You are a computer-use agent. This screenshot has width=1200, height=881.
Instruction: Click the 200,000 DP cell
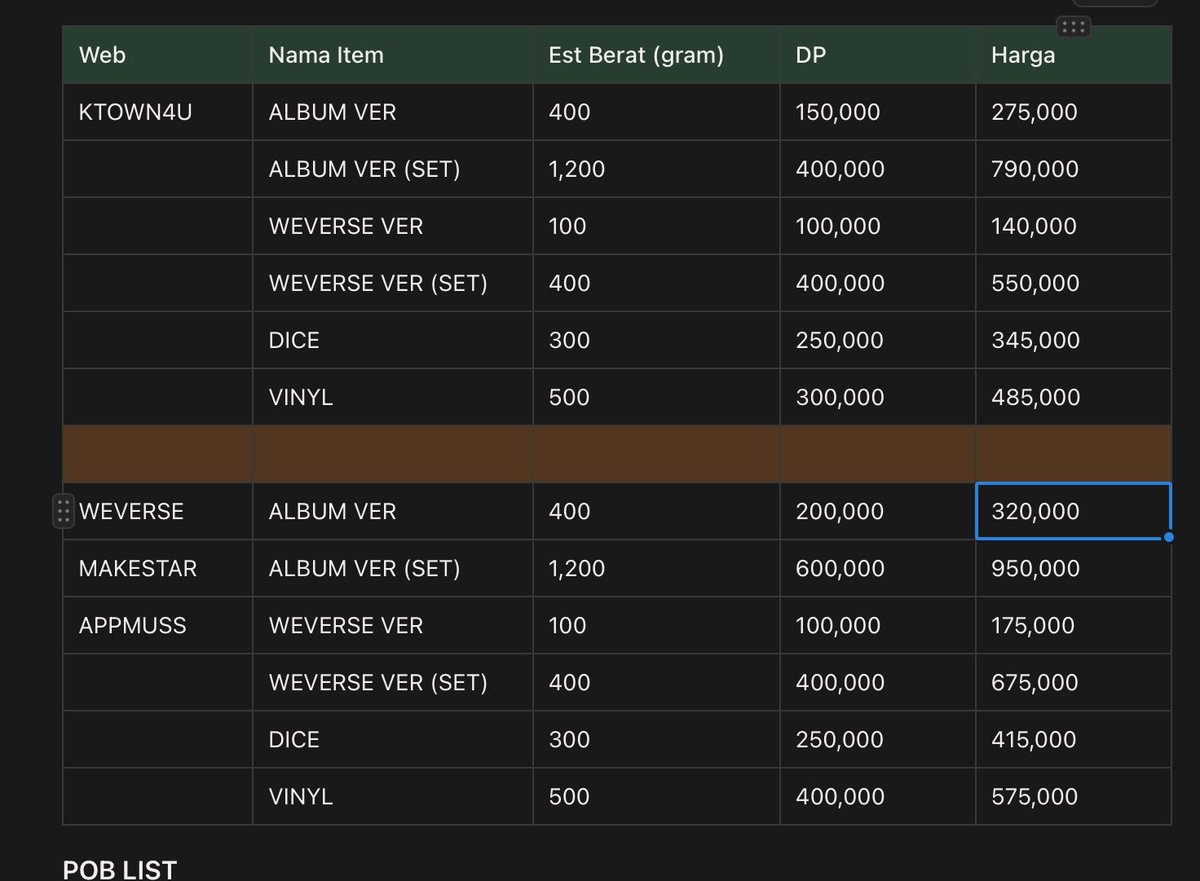click(878, 511)
